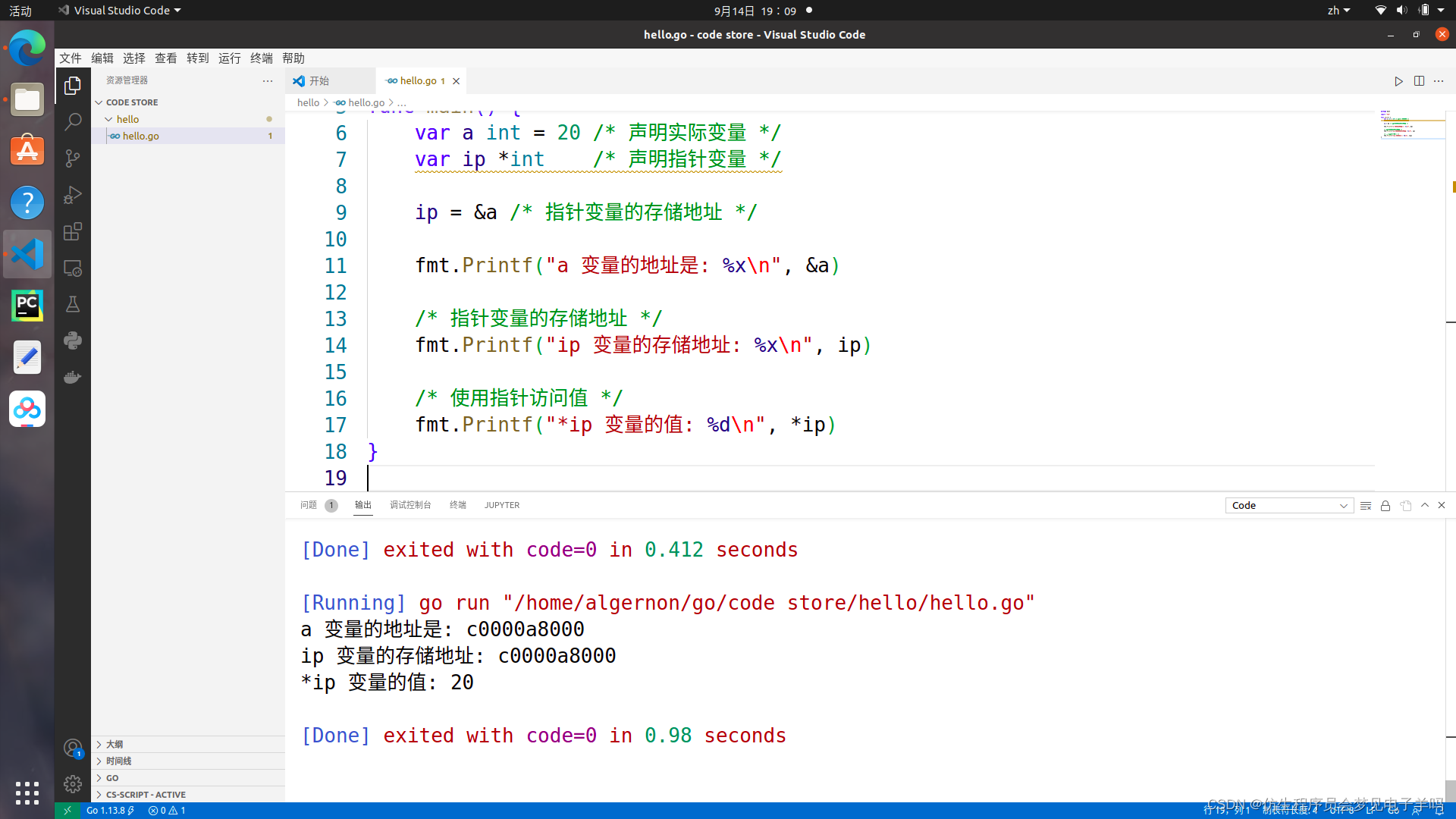Enable clear output button

1365,505
